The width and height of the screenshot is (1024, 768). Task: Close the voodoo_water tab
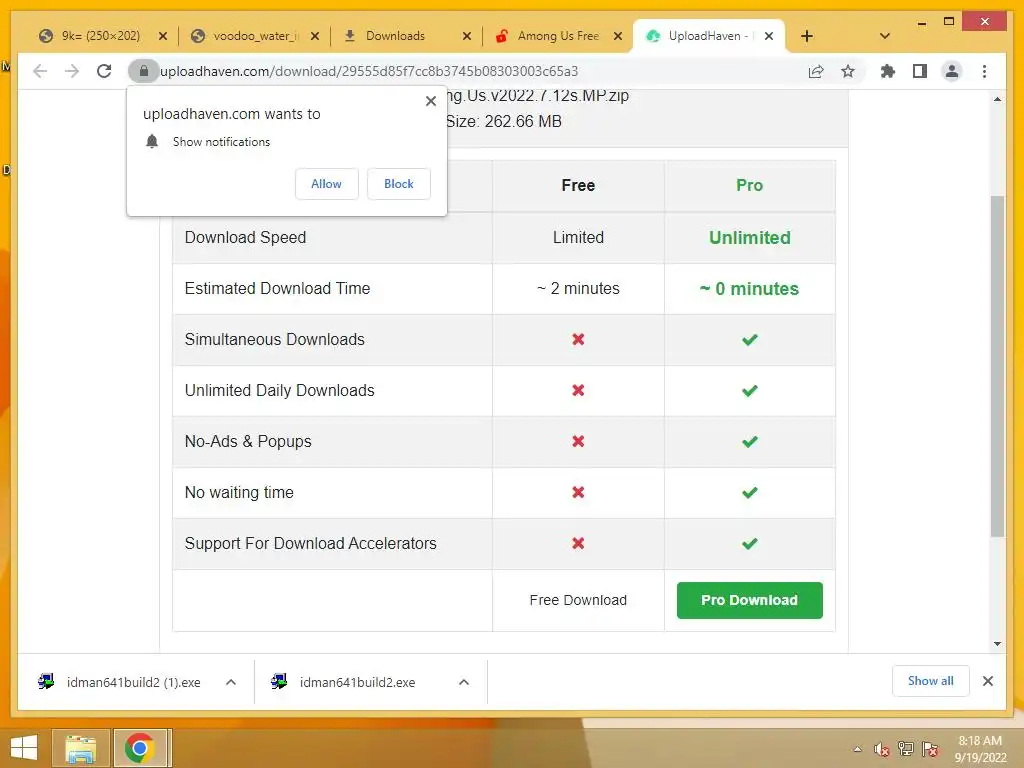click(315, 36)
